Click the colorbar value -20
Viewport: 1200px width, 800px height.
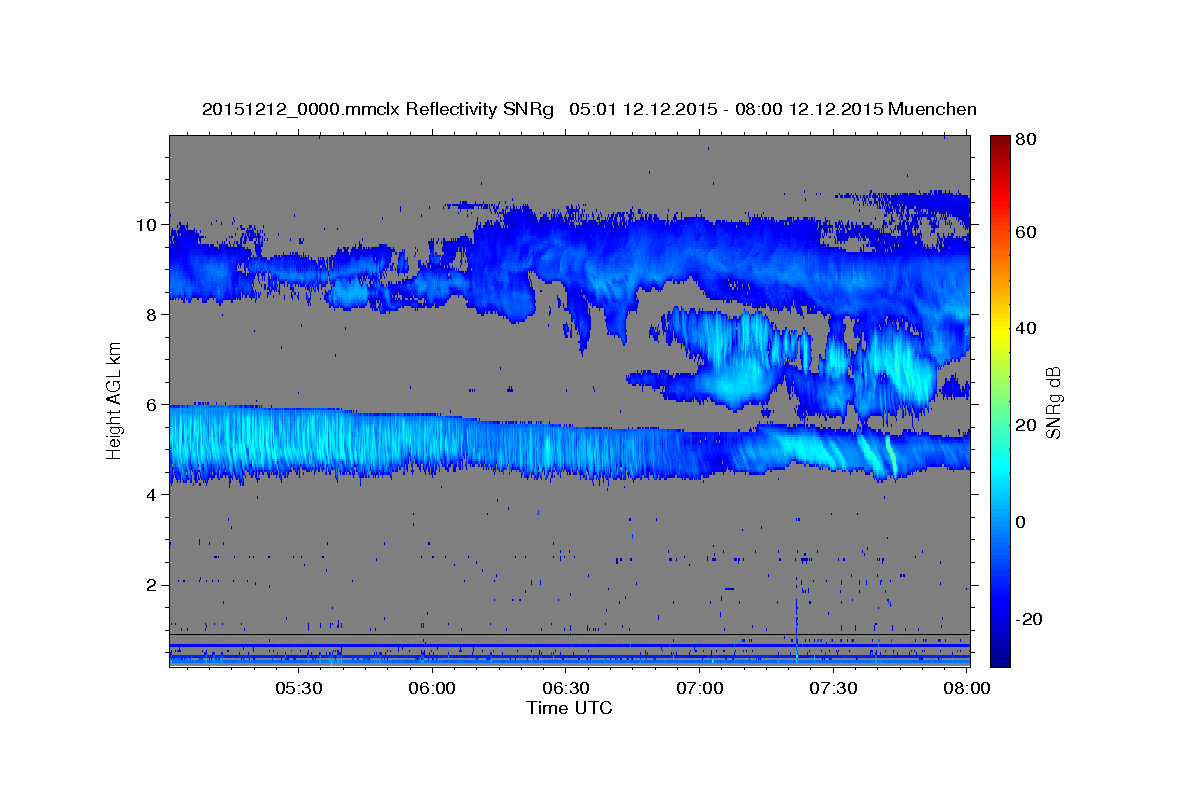1028,619
